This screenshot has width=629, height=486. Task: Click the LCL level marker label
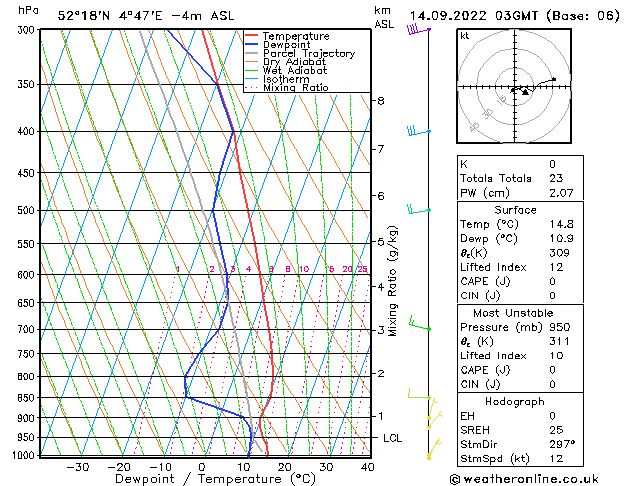pyautogui.click(x=392, y=438)
